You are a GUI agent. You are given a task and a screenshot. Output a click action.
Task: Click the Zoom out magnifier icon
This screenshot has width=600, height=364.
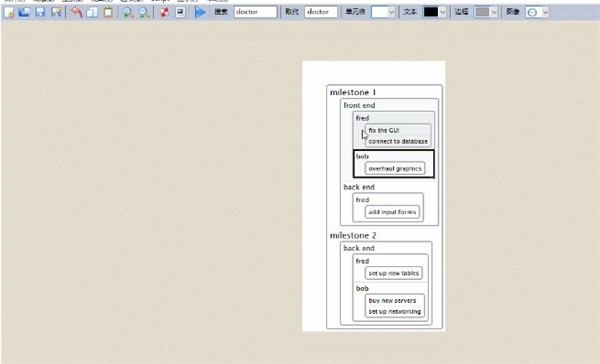point(143,12)
